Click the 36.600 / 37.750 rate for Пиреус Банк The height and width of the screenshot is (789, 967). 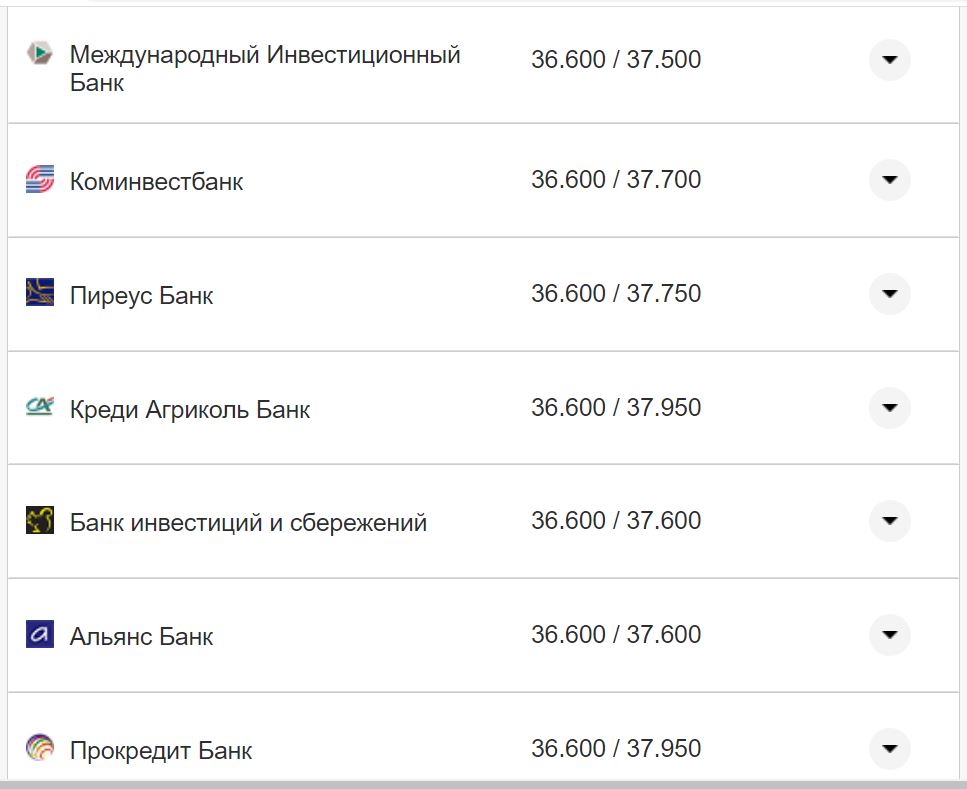coord(617,294)
